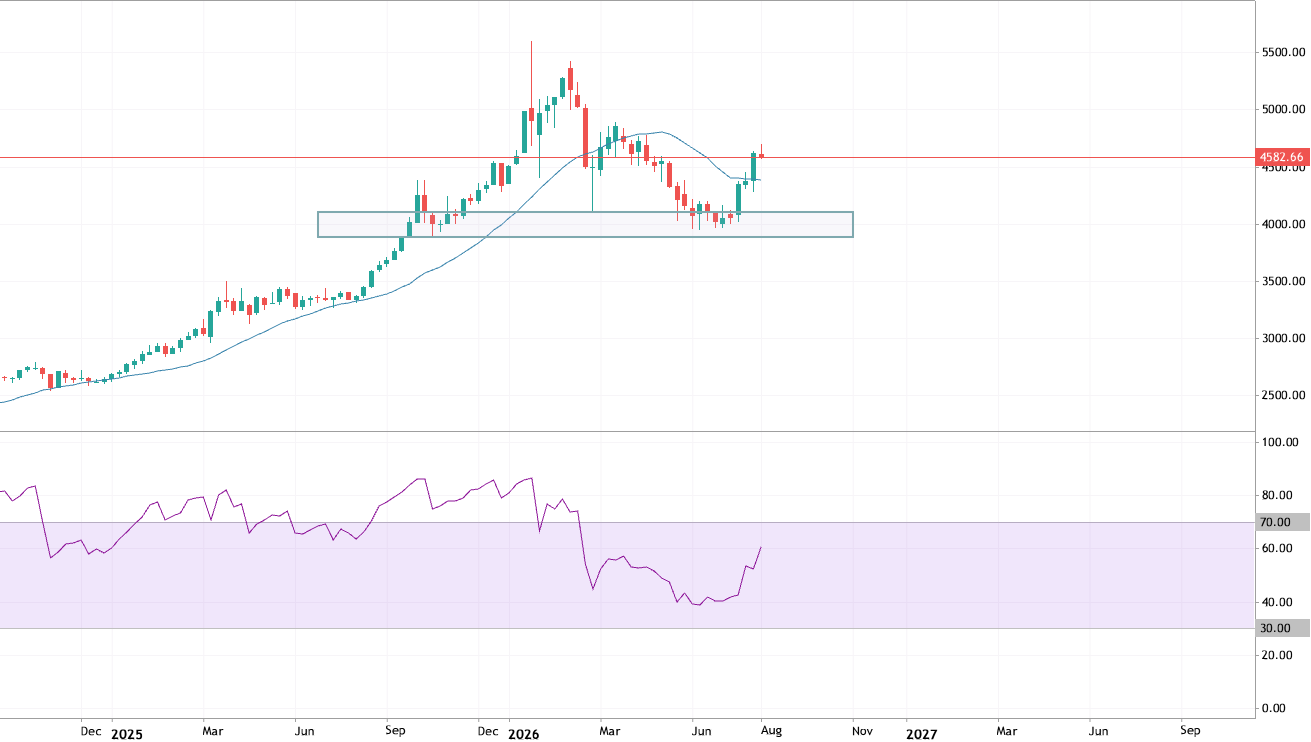Click the 4000.00 price axis label
1311x742 pixels.
tap(1283, 224)
